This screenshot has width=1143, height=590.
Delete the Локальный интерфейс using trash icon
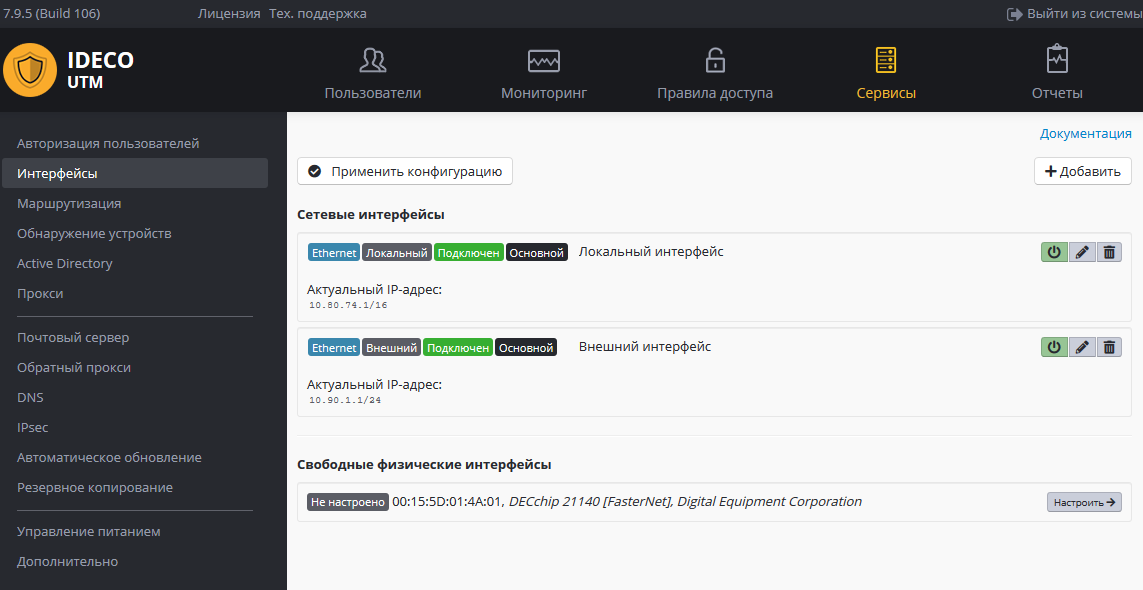point(1109,252)
